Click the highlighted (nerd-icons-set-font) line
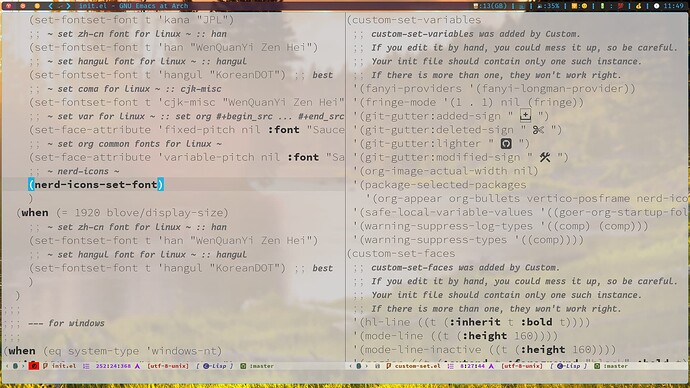The width and height of the screenshot is (690, 388). point(96,184)
